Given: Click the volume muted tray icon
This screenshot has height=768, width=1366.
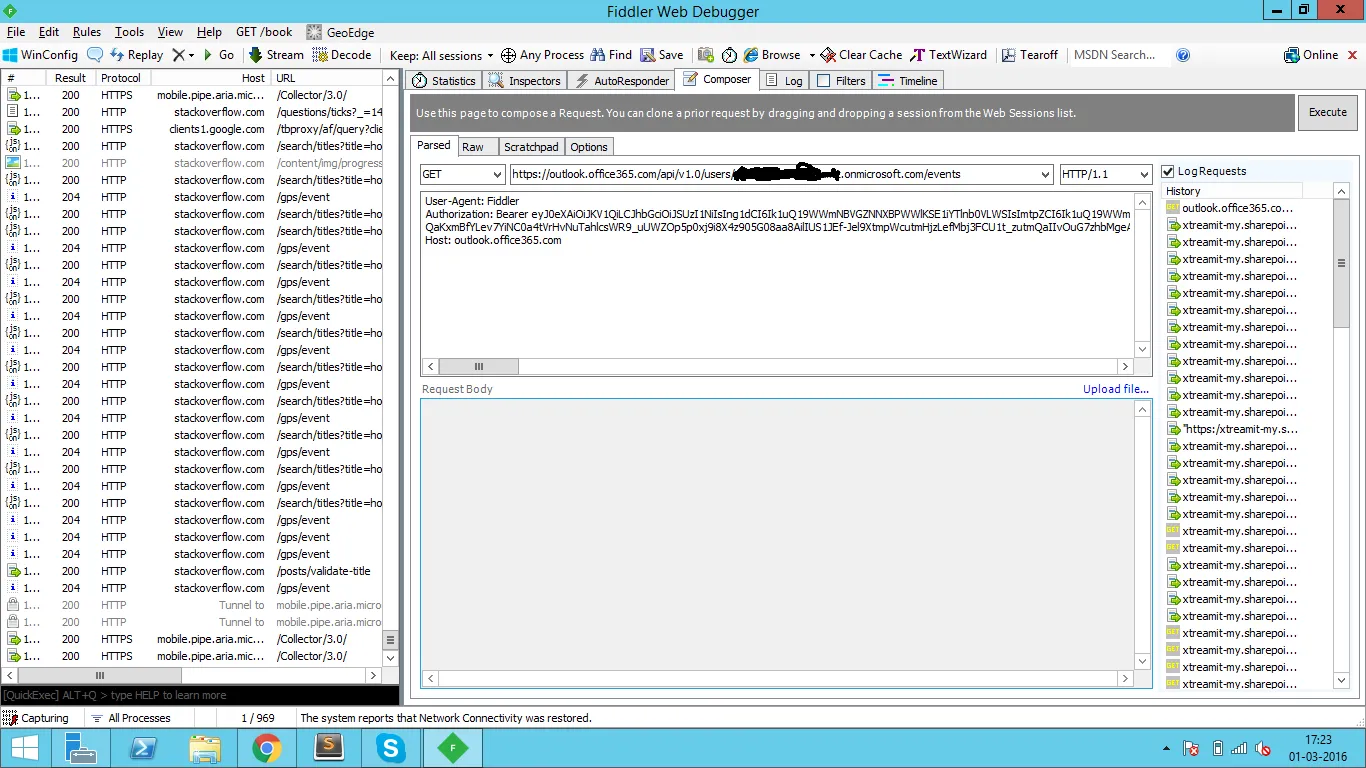Looking at the screenshot, I should (x=1264, y=748).
